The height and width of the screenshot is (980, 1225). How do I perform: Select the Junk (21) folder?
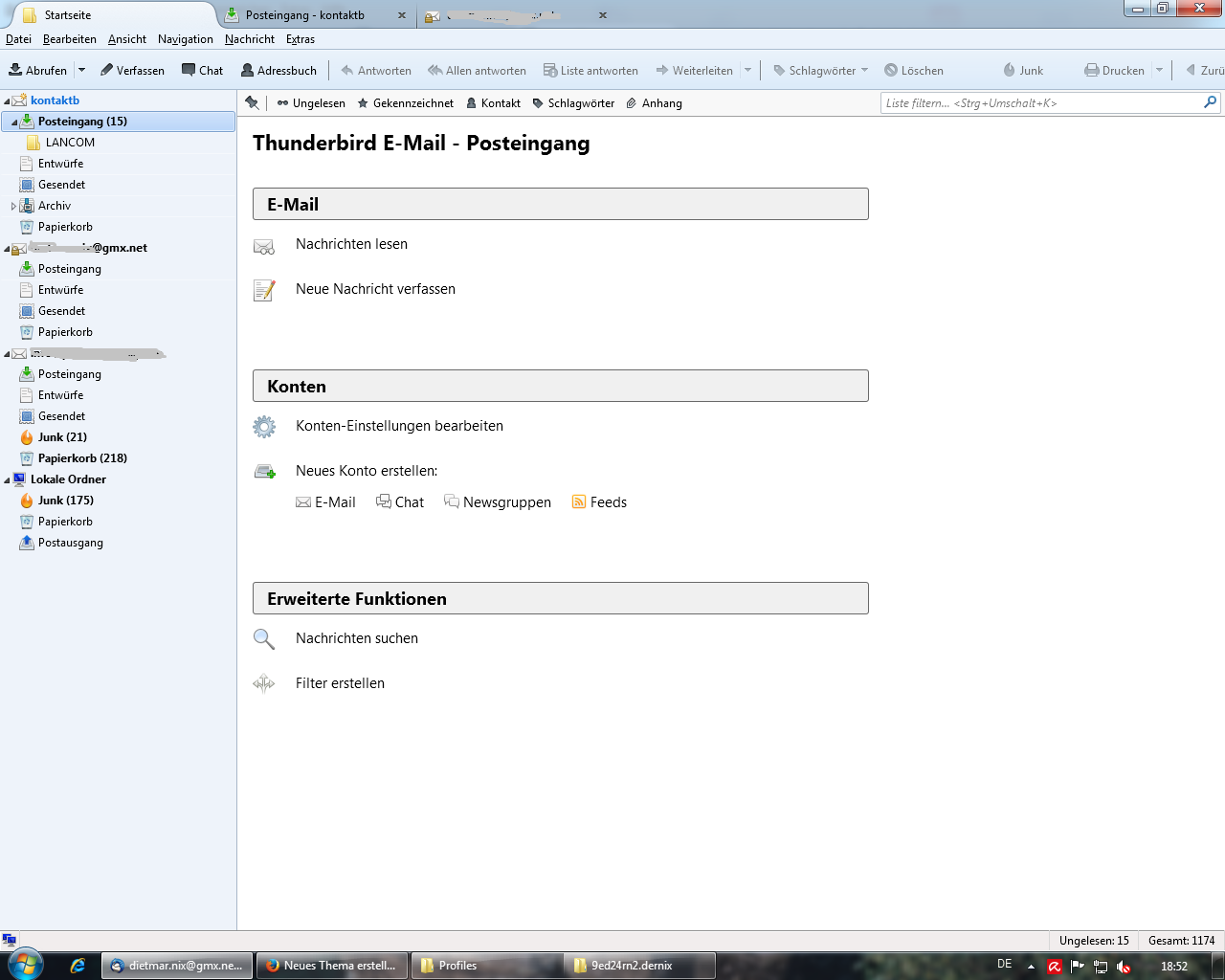[x=62, y=437]
